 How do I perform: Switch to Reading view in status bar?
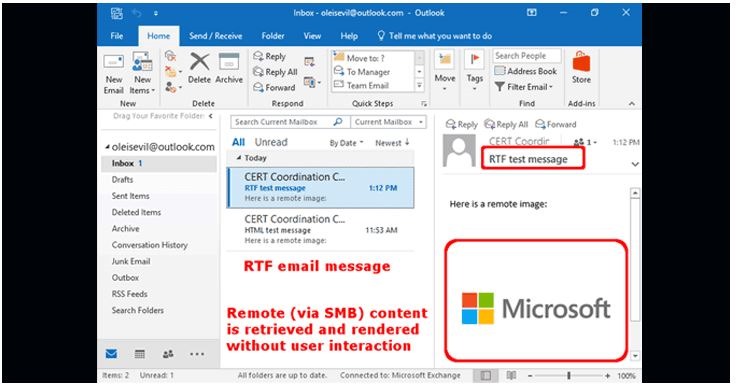[x=511, y=375]
